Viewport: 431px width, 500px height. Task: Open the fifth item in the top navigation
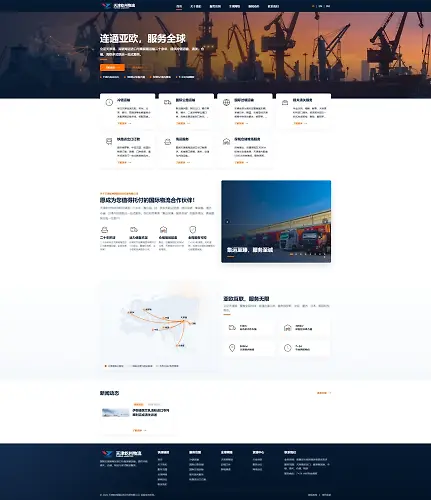point(254,6)
